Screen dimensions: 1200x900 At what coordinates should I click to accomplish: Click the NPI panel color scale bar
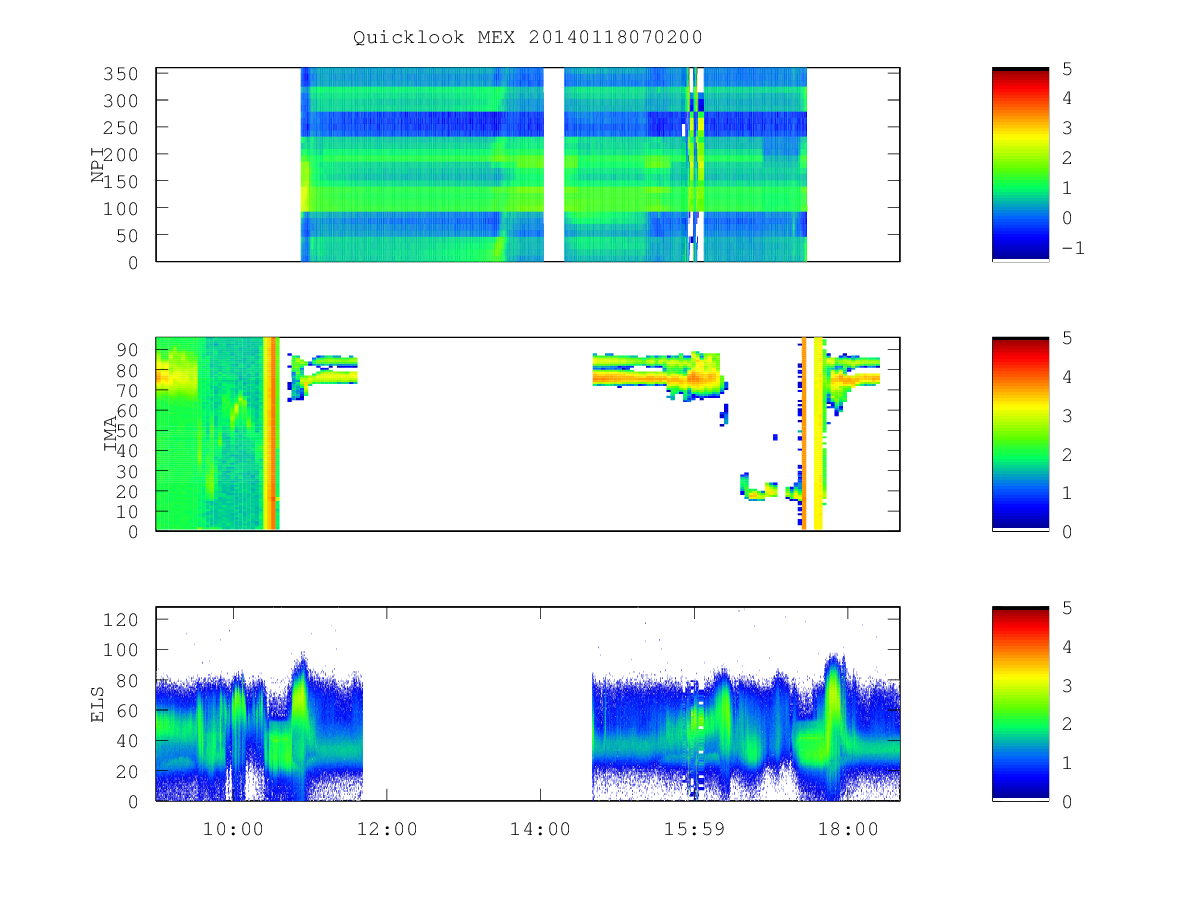[x=1020, y=165]
